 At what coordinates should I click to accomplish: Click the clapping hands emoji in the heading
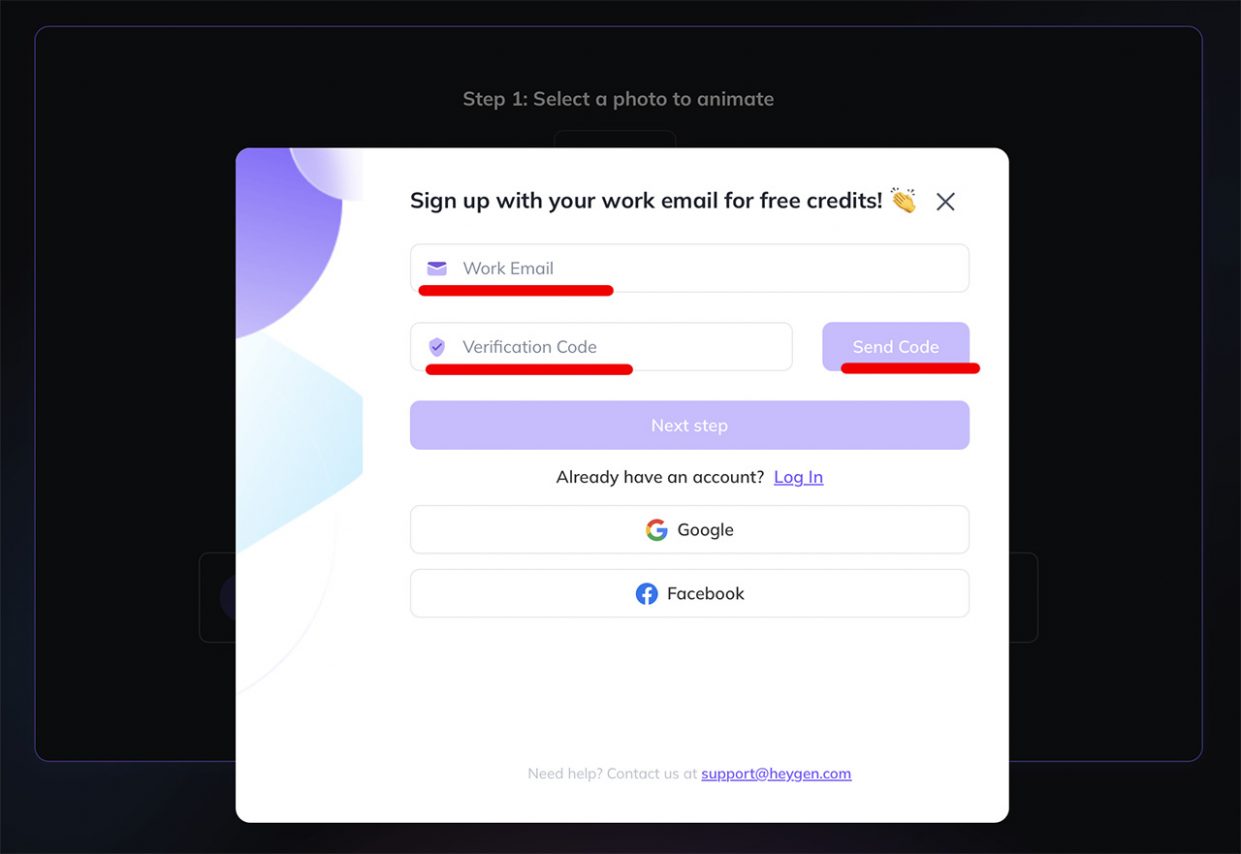pyautogui.click(x=903, y=201)
